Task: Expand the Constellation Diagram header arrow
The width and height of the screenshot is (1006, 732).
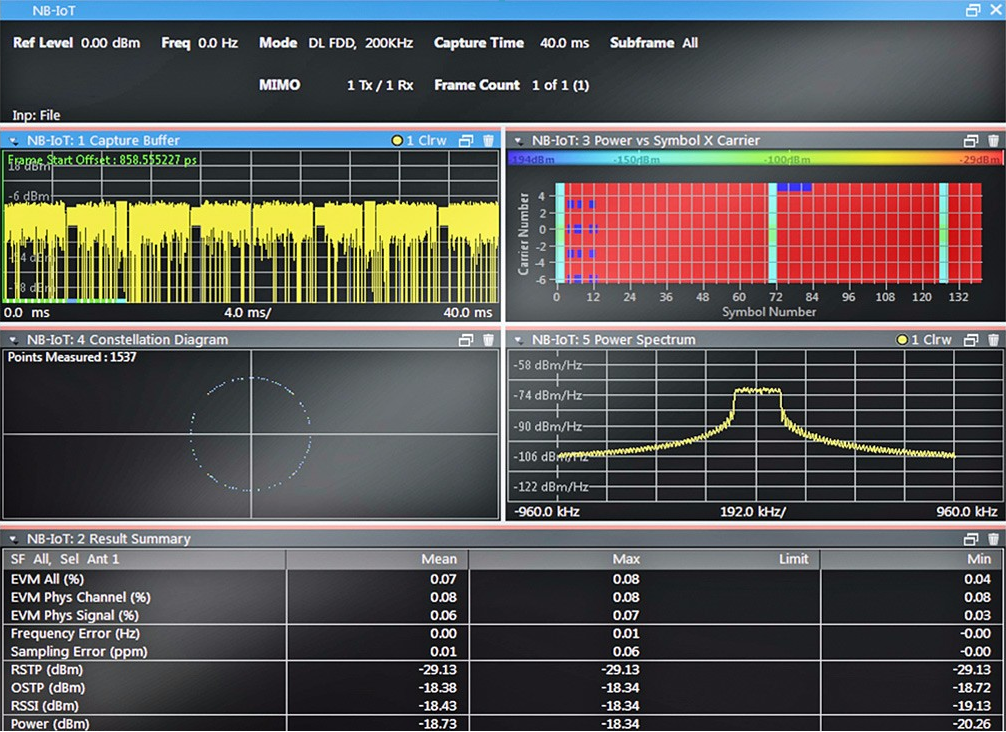Action: (13, 341)
